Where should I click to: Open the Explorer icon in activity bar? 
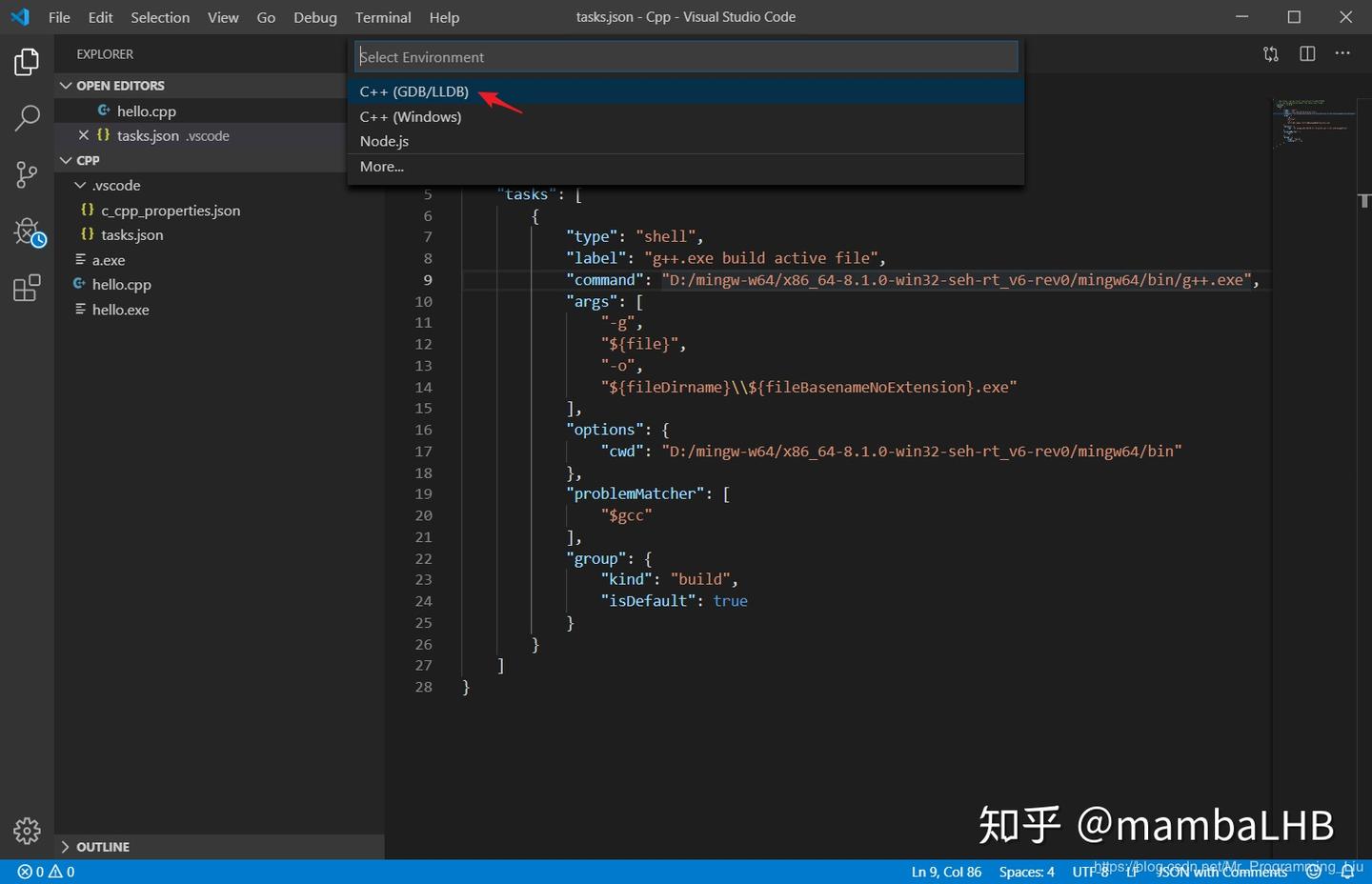26,61
